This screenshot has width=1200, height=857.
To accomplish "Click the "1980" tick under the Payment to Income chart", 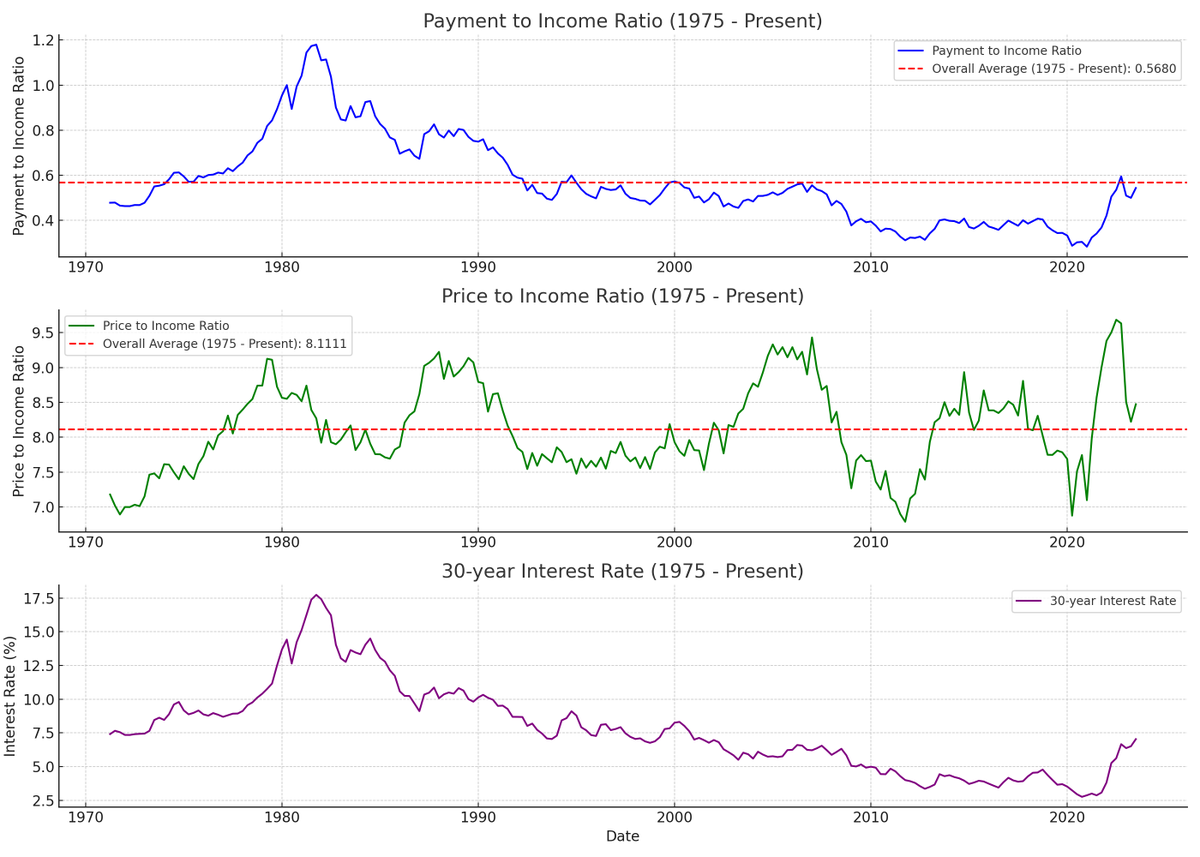I will [281, 269].
